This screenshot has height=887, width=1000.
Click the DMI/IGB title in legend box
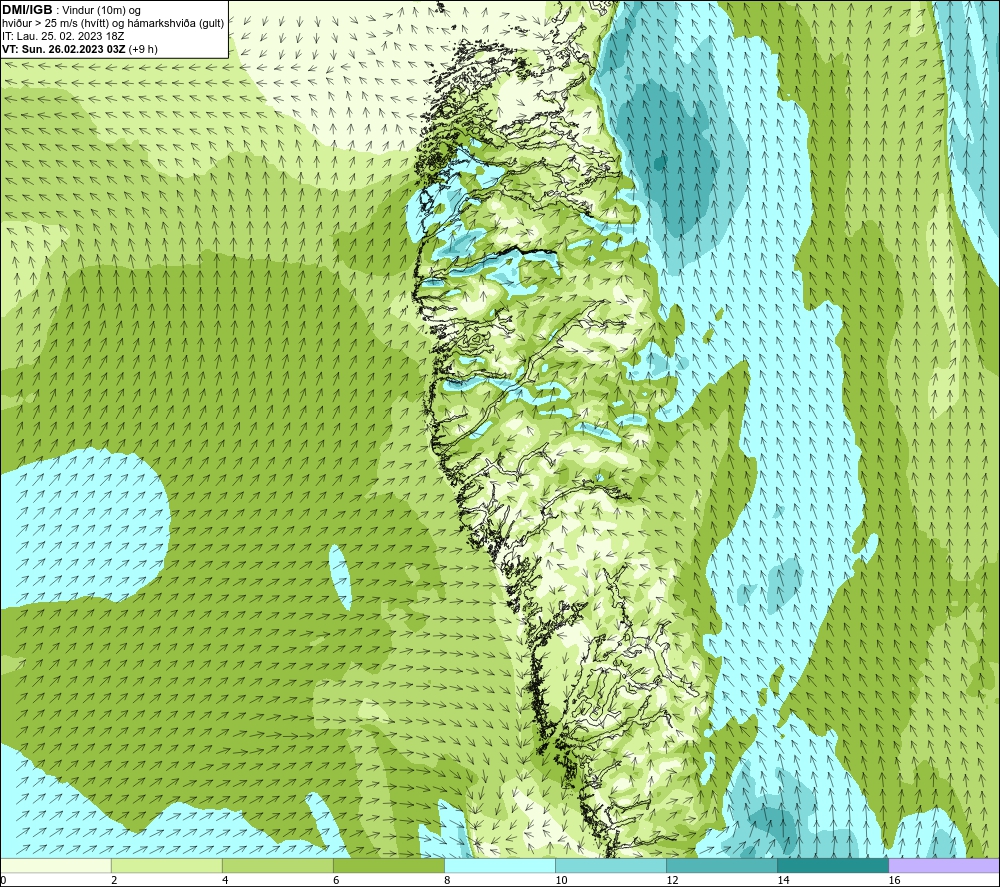27,10
